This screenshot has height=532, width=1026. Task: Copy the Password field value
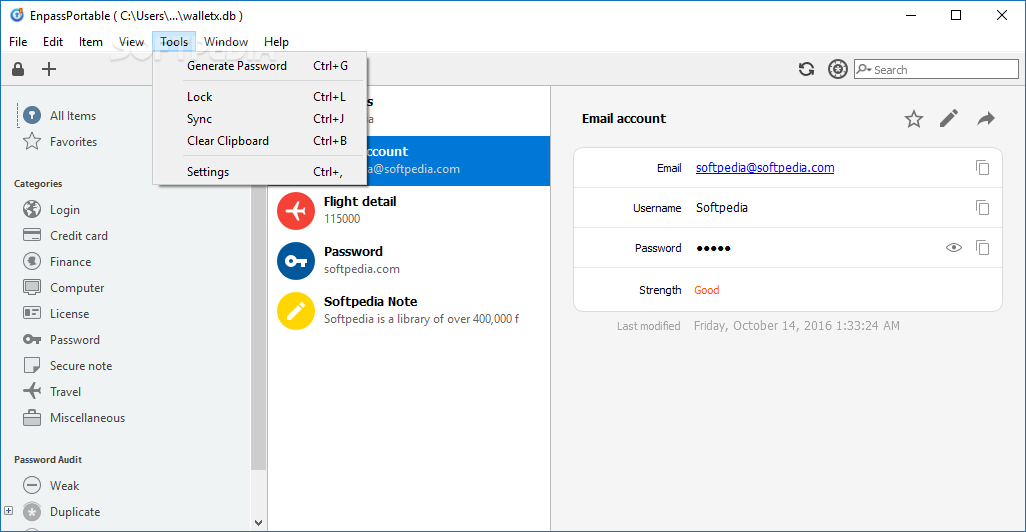click(x=982, y=247)
